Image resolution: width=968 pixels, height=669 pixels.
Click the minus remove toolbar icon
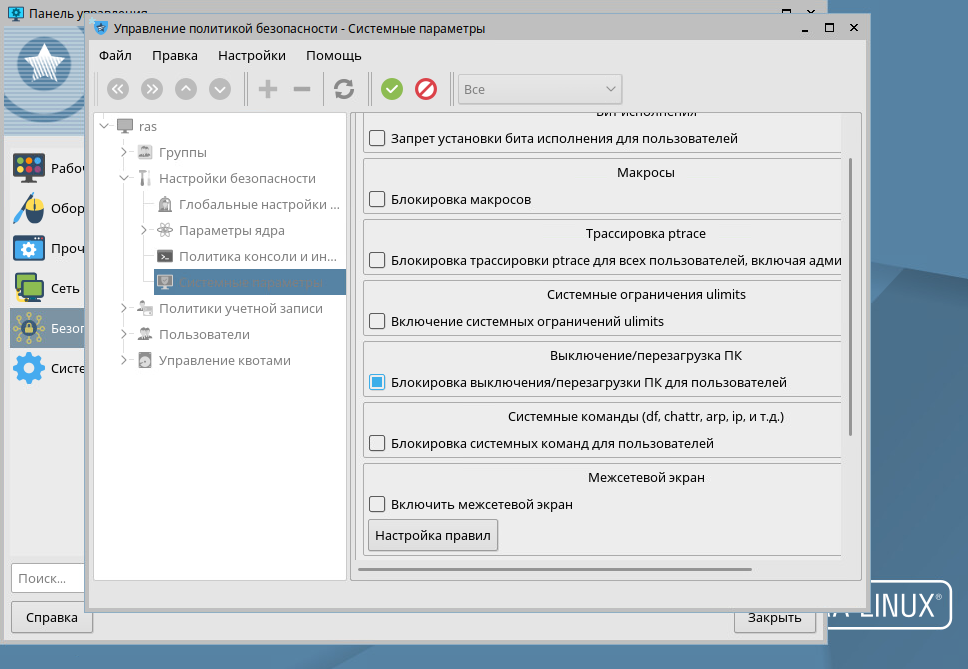tap(301, 89)
